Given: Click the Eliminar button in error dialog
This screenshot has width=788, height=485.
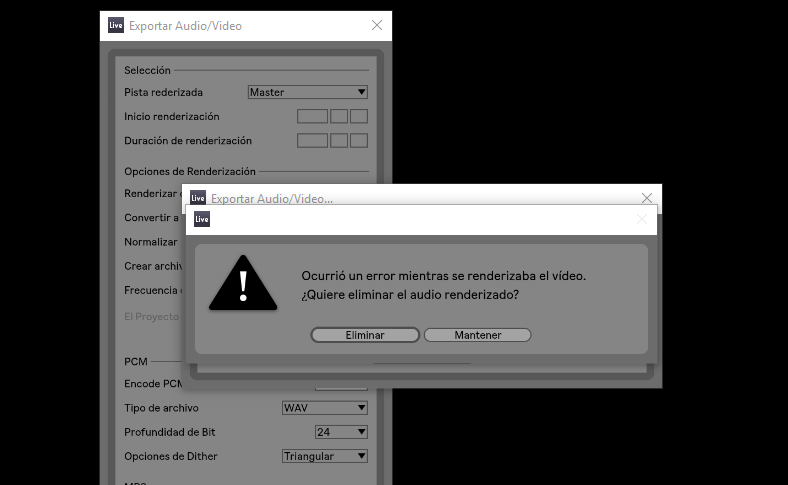Looking at the screenshot, I should point(365,335).
